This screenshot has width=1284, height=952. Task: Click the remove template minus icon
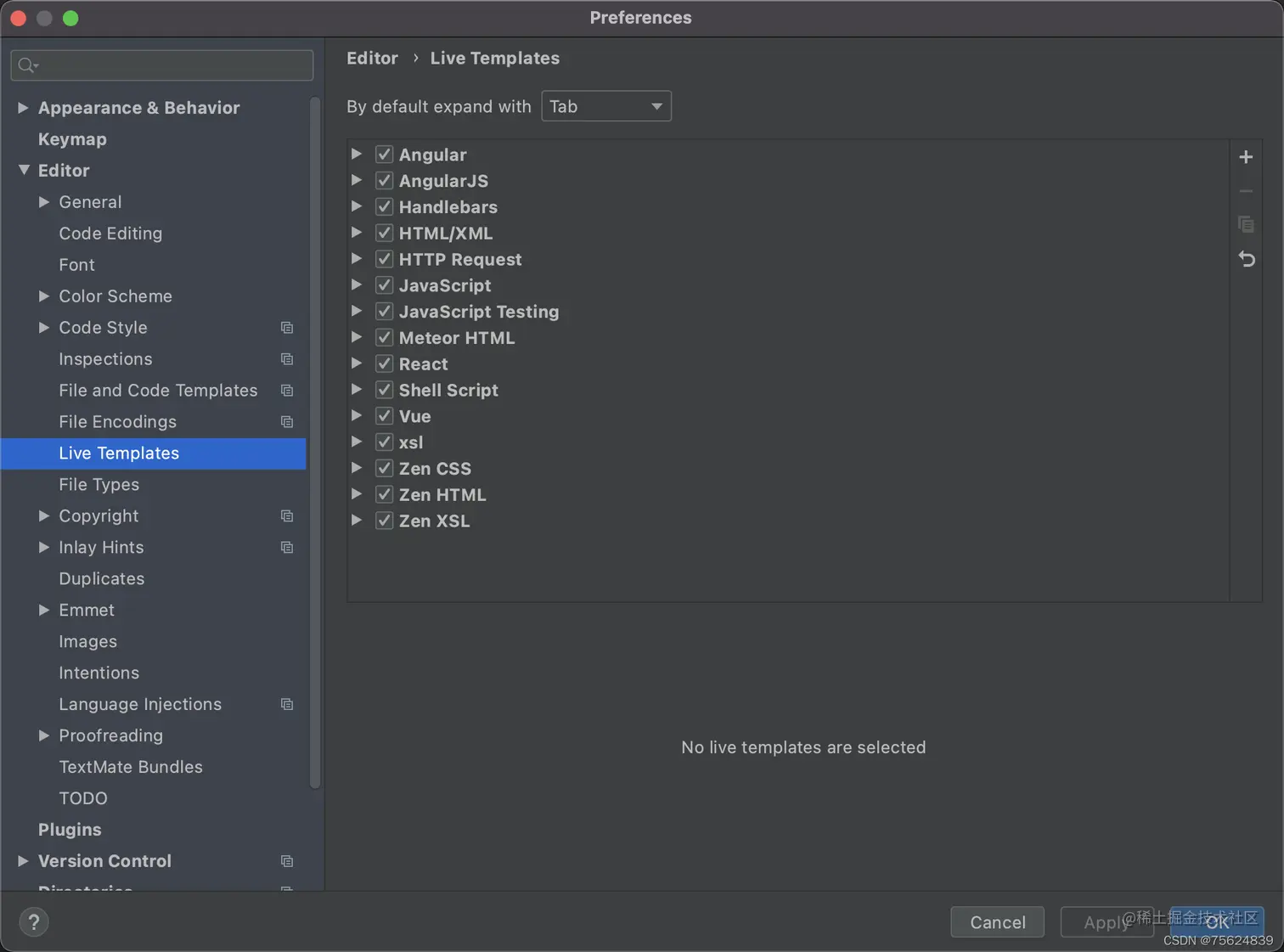pos(1246,191)
